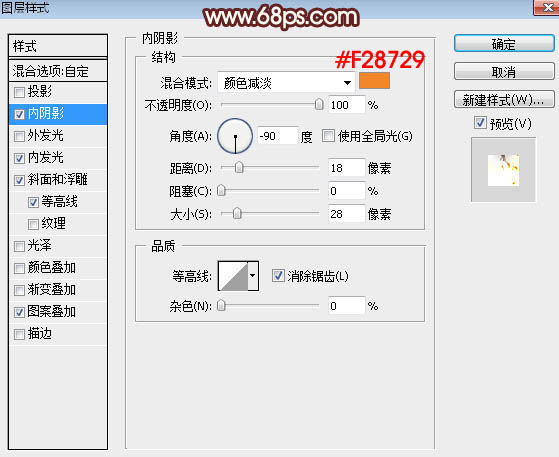Enable the 投影 drop shadow checkbox
559x457 pixels.
(19, 92)
